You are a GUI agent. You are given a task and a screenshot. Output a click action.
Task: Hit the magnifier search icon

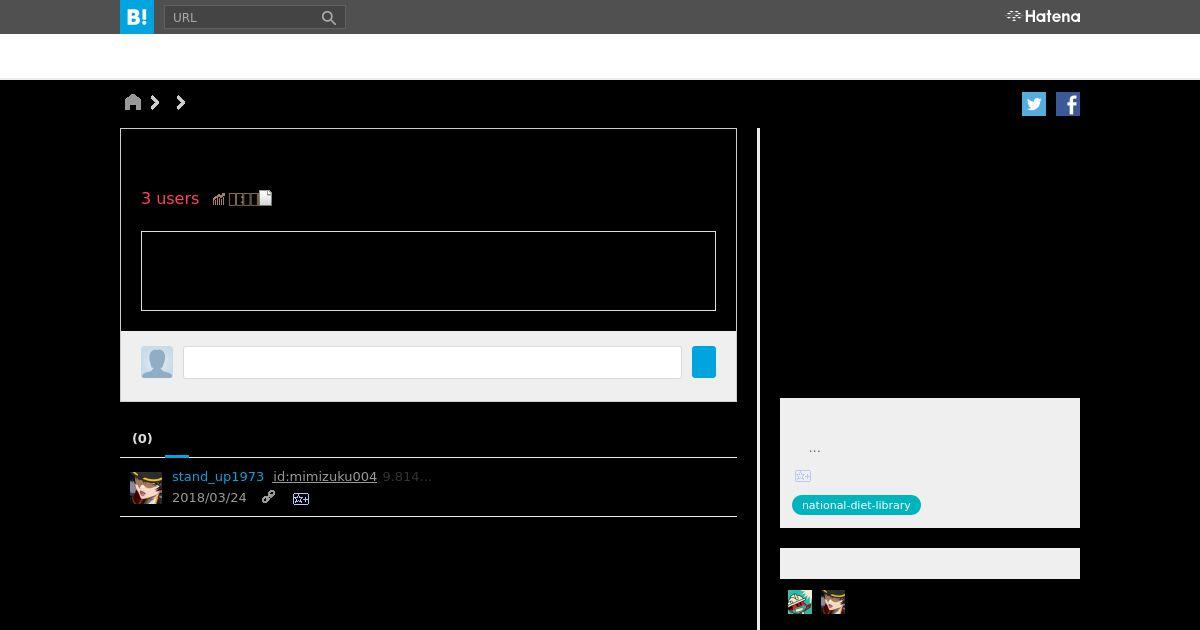pos(329,17)
